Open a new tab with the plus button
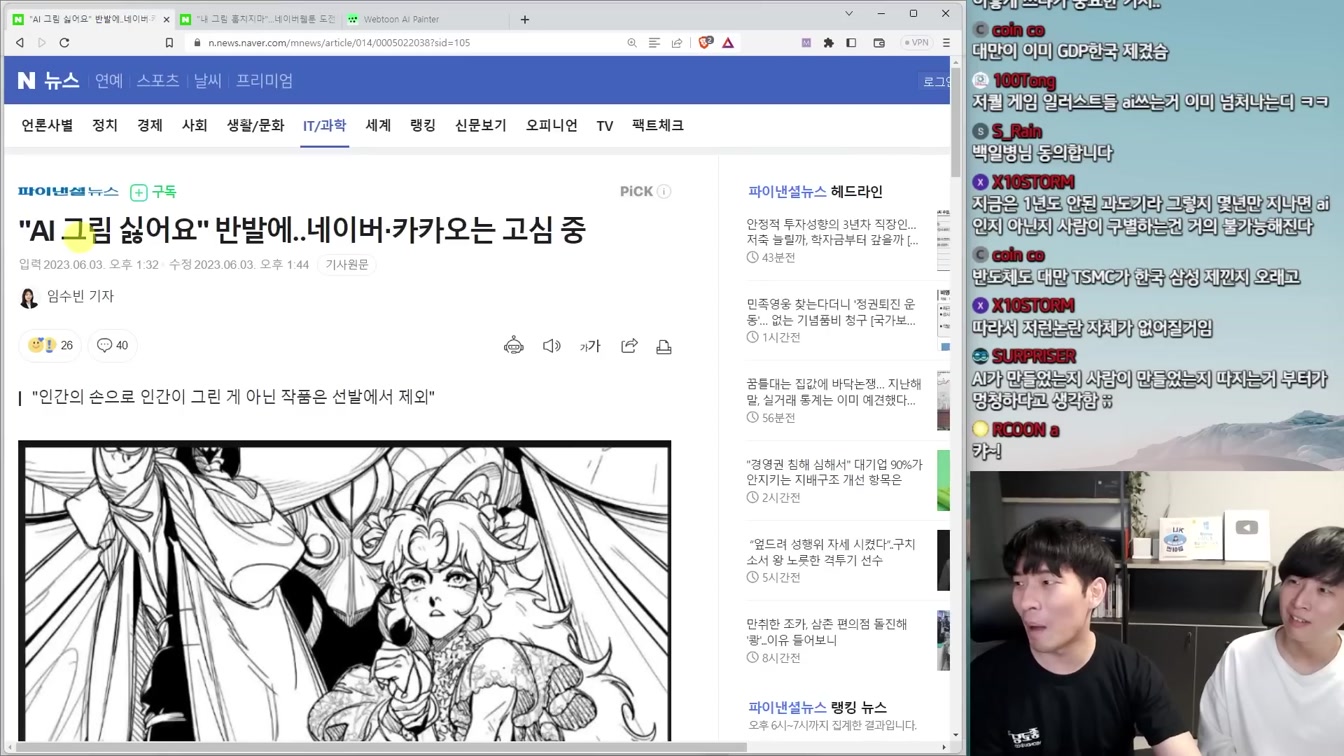The height and width of the screenshot is (756, 1344). point(525,19)
